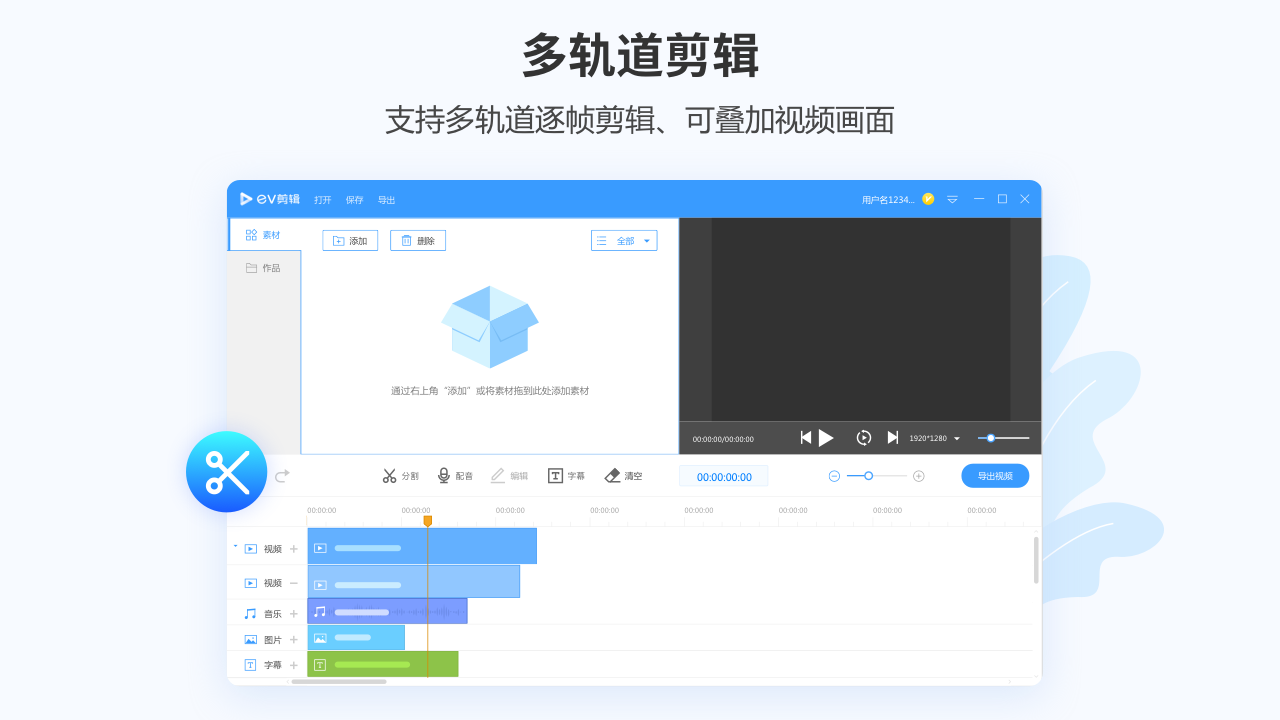
Task: Switch to the 作品 tab
Action: point(264,268)
